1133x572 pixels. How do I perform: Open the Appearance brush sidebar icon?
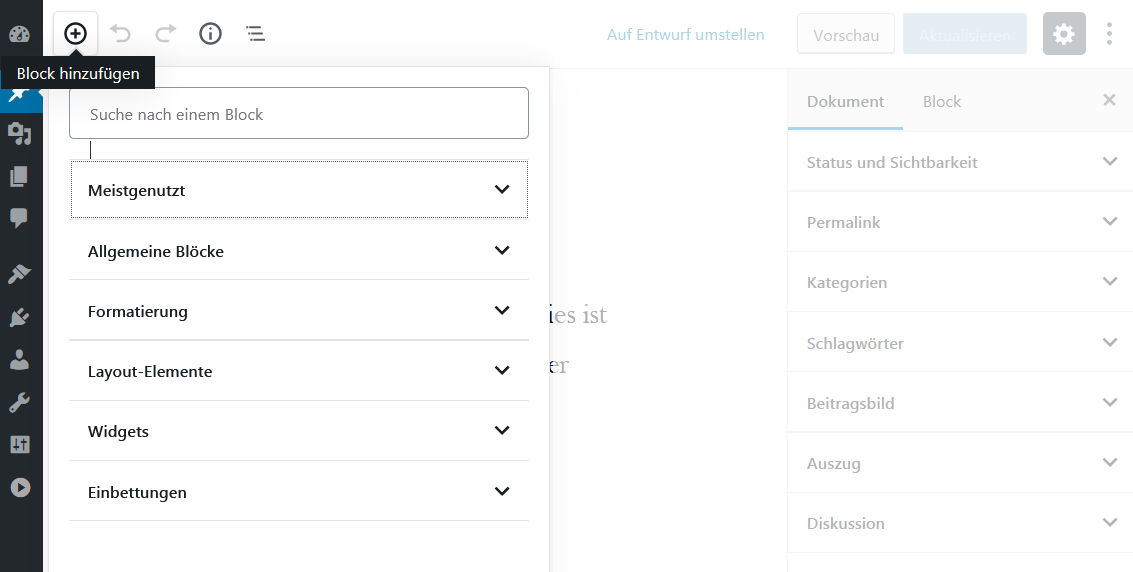point(20,274)
